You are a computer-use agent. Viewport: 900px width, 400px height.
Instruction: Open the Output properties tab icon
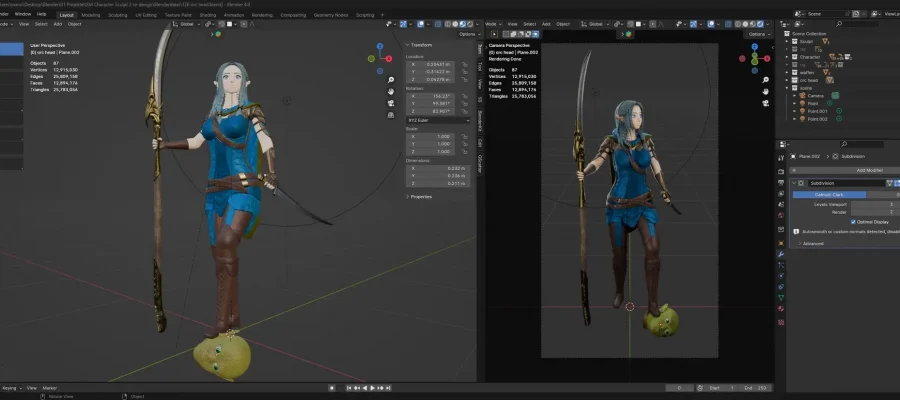(781, 182)
